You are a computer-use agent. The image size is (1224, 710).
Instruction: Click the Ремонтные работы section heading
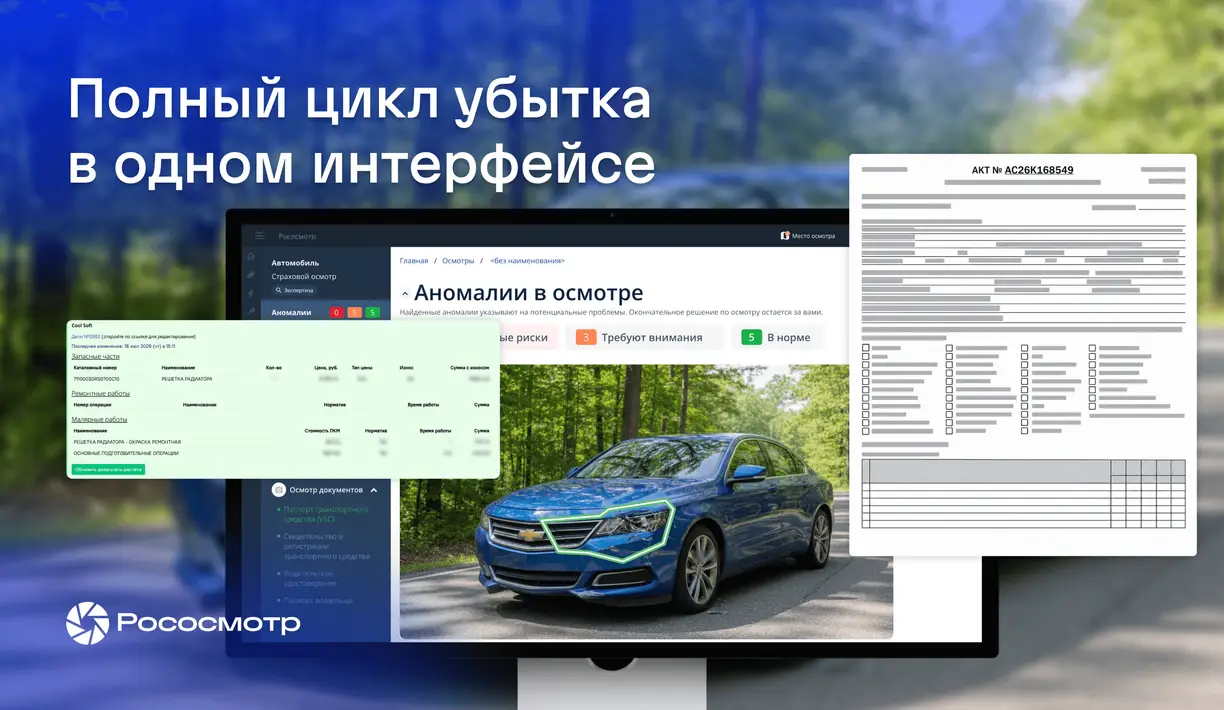(100, 393)
